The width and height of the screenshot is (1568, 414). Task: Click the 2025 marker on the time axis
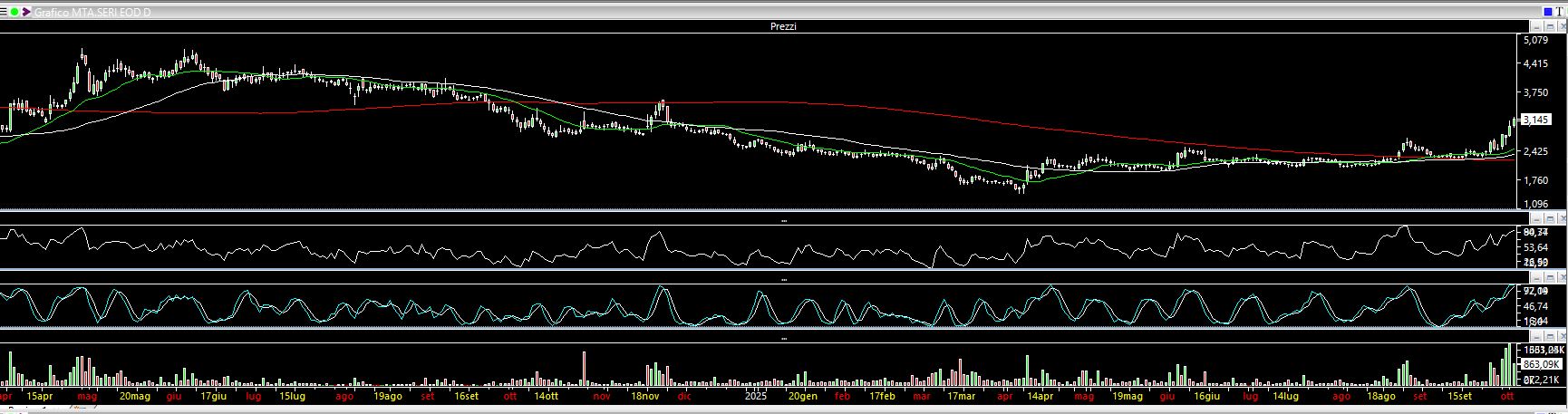tap(756, 396)
